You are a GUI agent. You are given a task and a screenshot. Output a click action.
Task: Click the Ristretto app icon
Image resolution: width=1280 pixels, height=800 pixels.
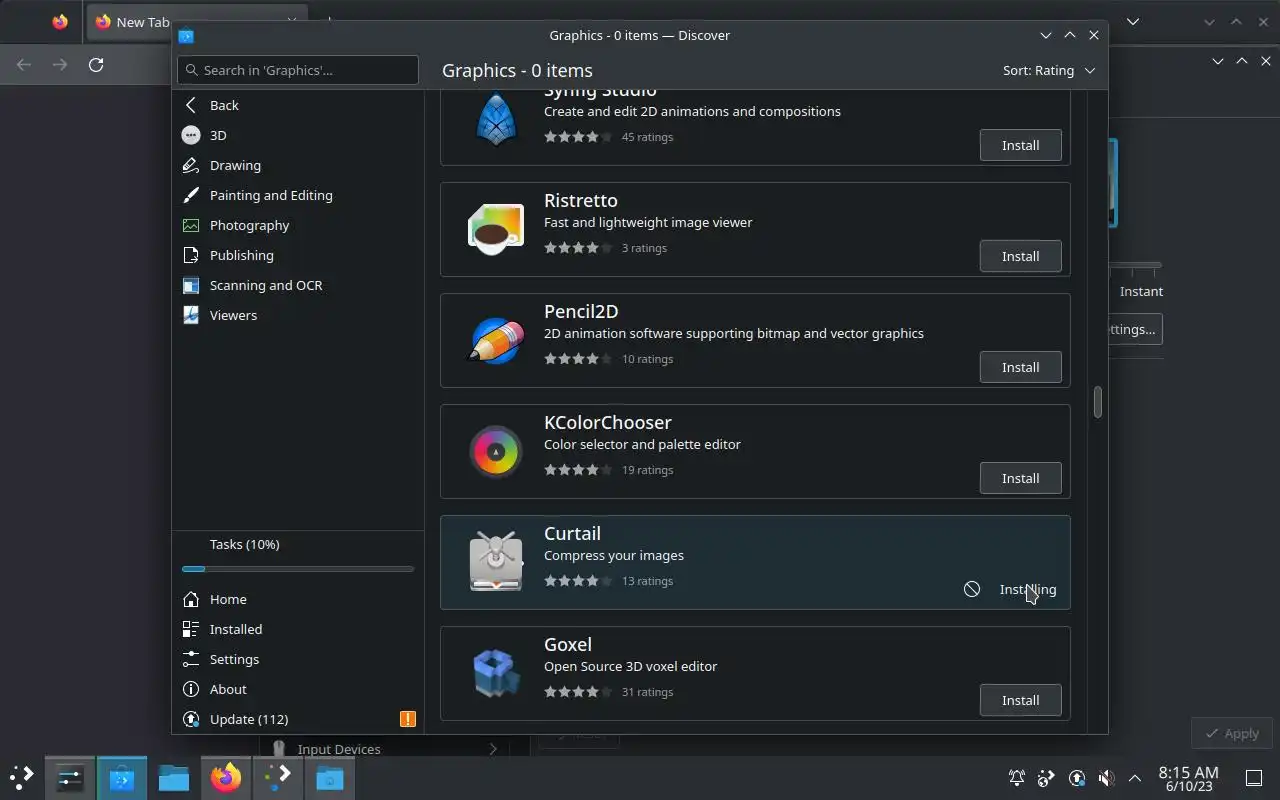tap(496, 229)
